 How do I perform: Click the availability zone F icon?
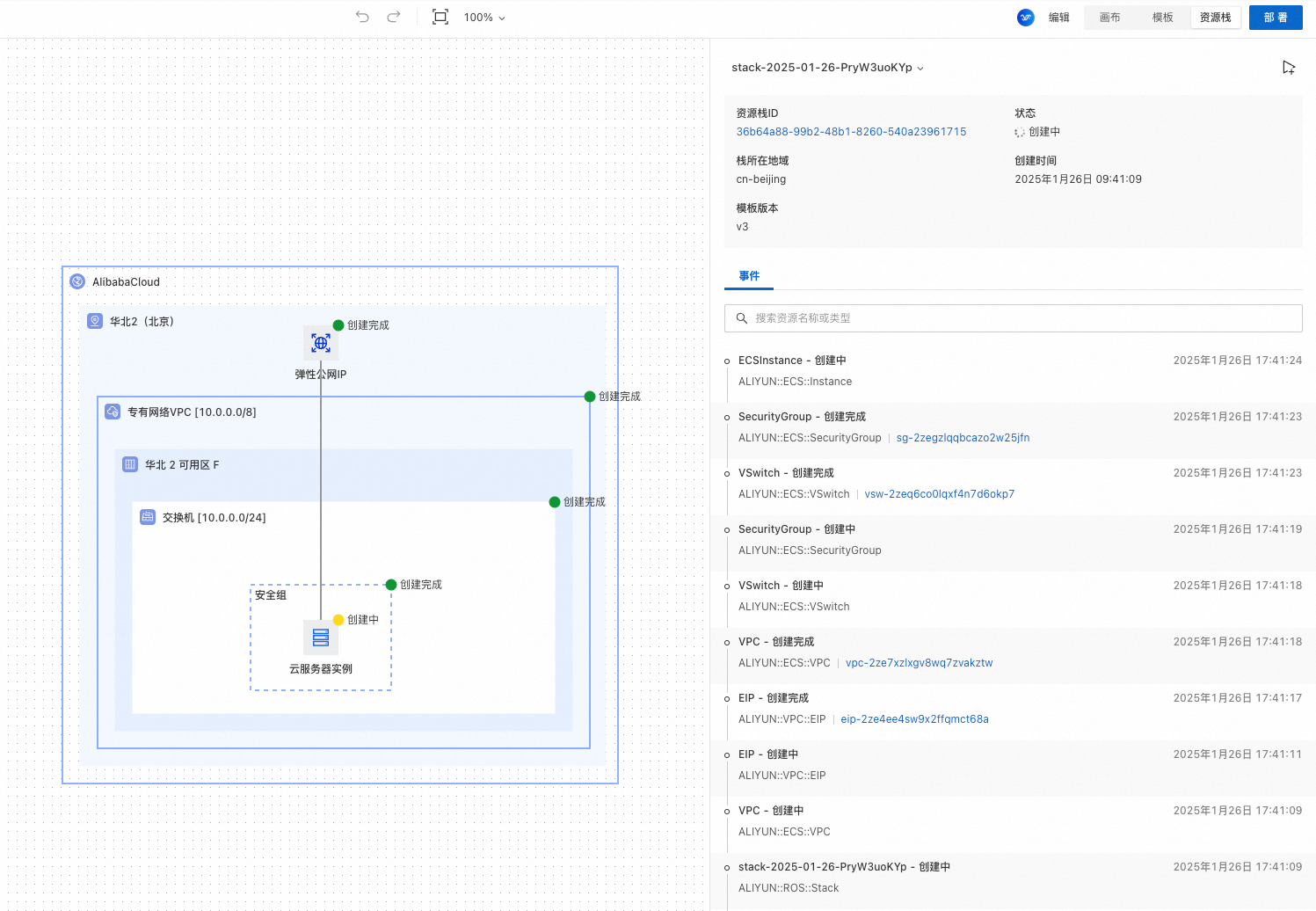(130, 464)
